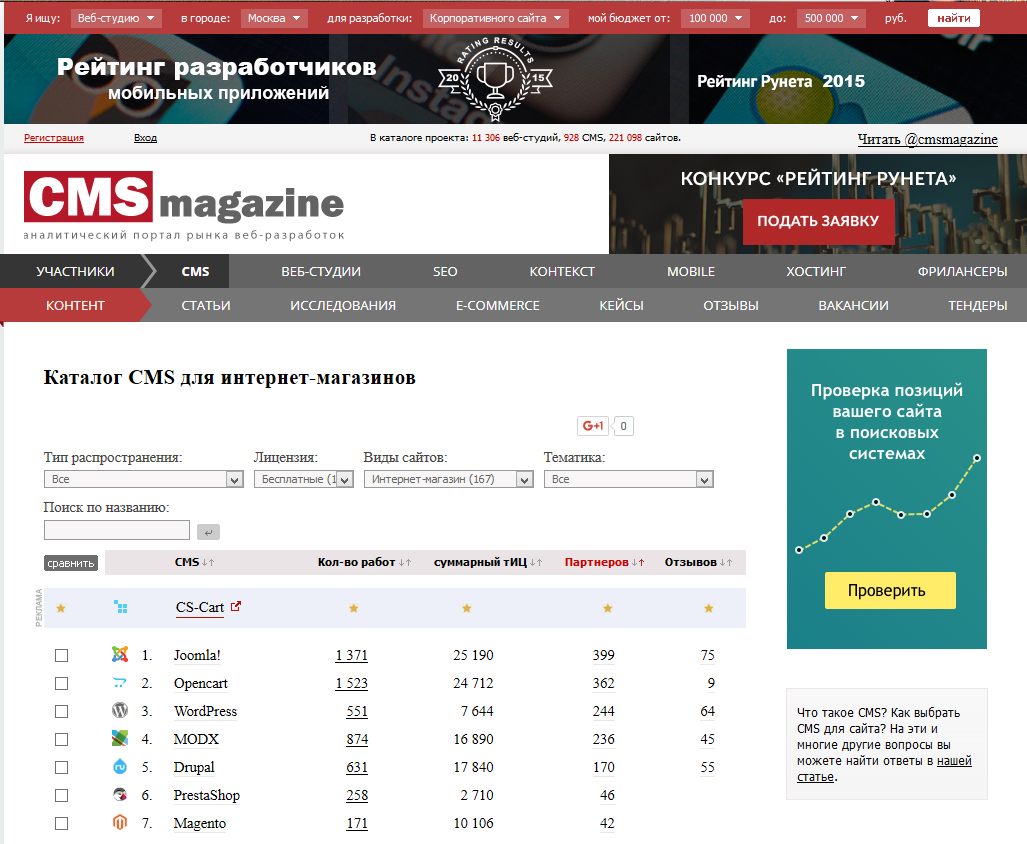
Task: Open the КЕЙСЫ menu item
Action: (x=622, y=306)
